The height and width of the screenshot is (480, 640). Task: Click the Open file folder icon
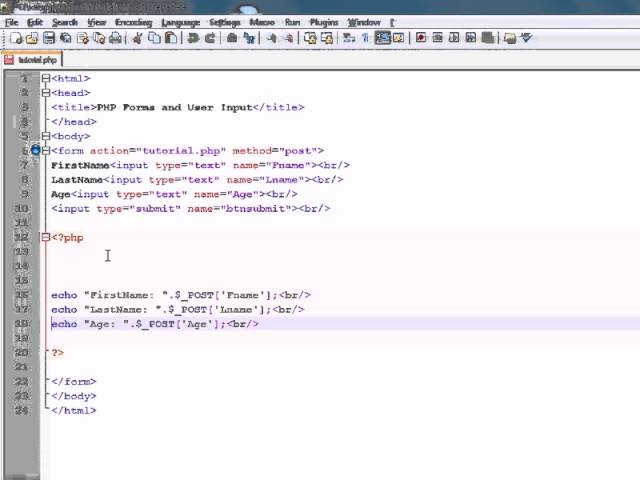coord(32,38)
